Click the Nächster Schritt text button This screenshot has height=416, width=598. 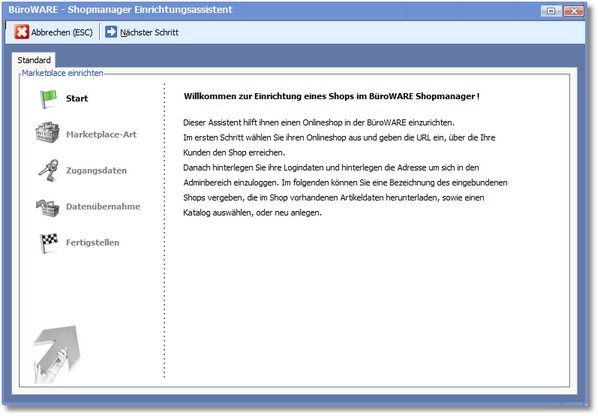(150, 32)
